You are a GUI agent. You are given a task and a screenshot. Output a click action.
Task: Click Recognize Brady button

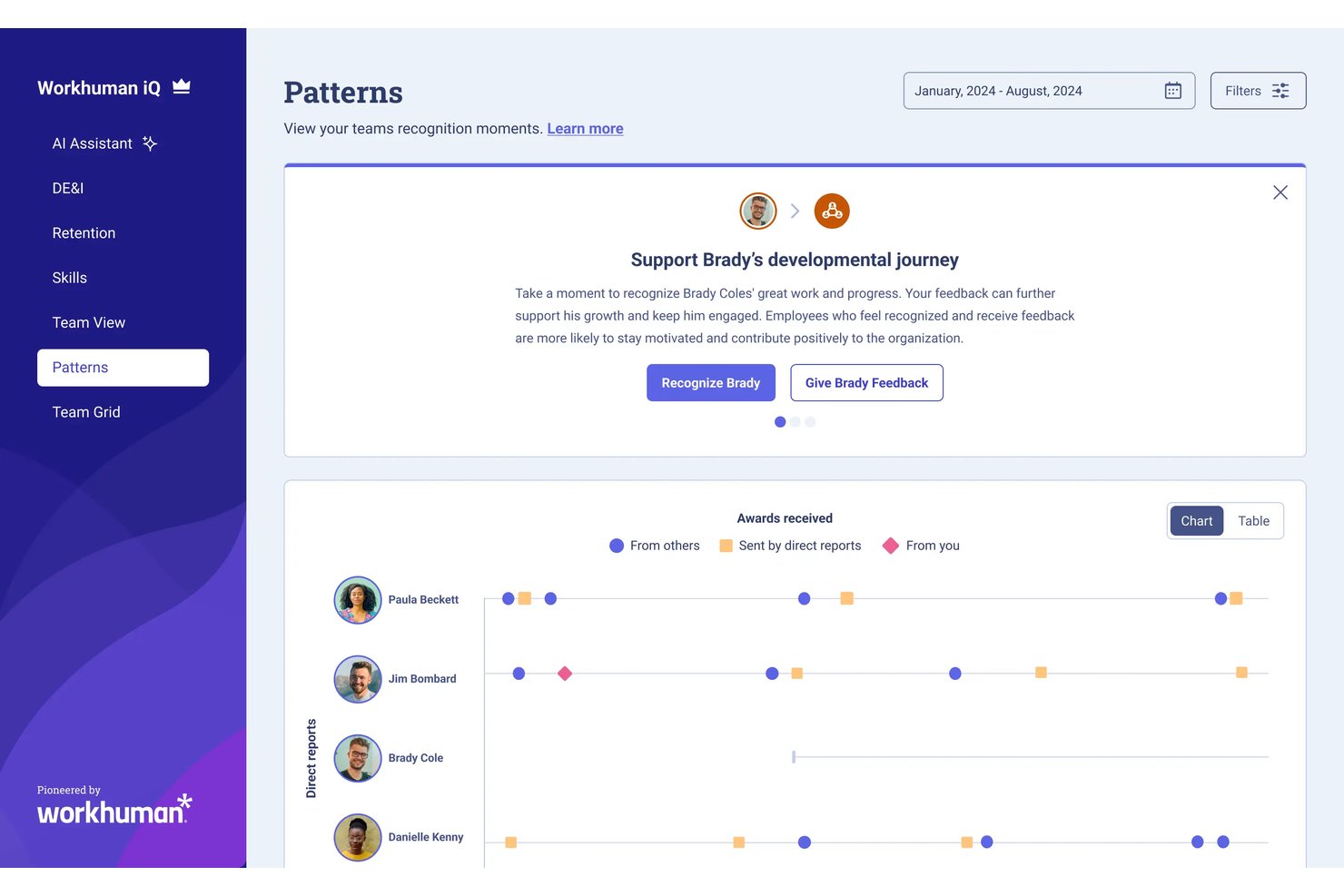[x=711, y=383]
